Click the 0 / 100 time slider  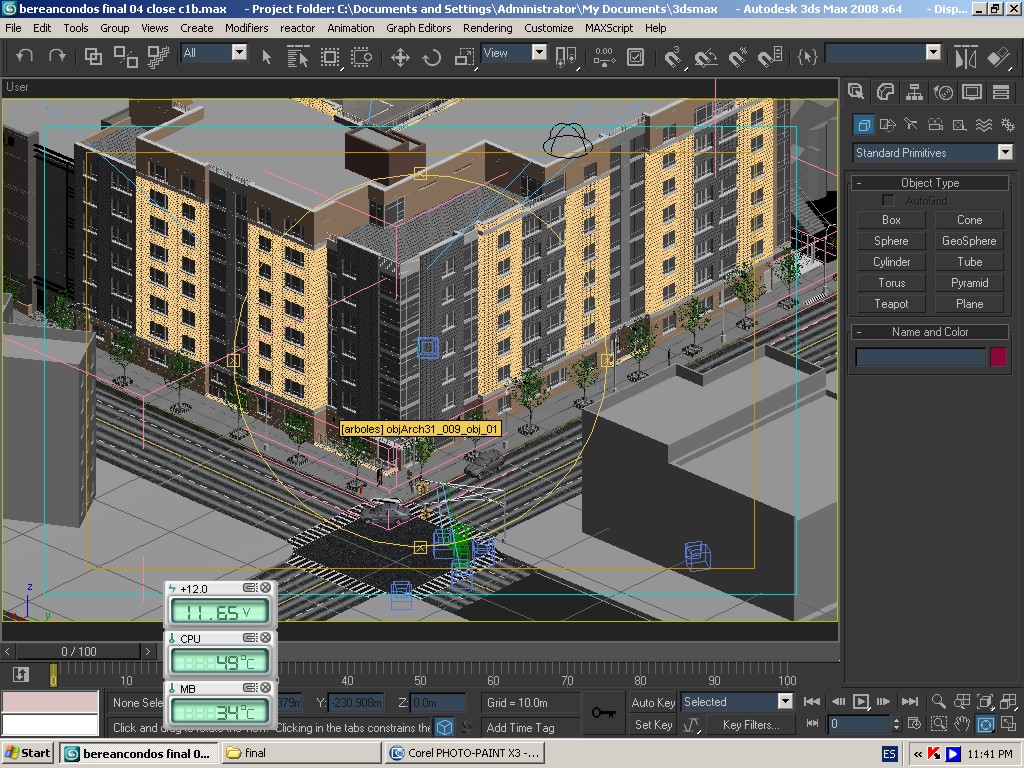tap(78, 651)
